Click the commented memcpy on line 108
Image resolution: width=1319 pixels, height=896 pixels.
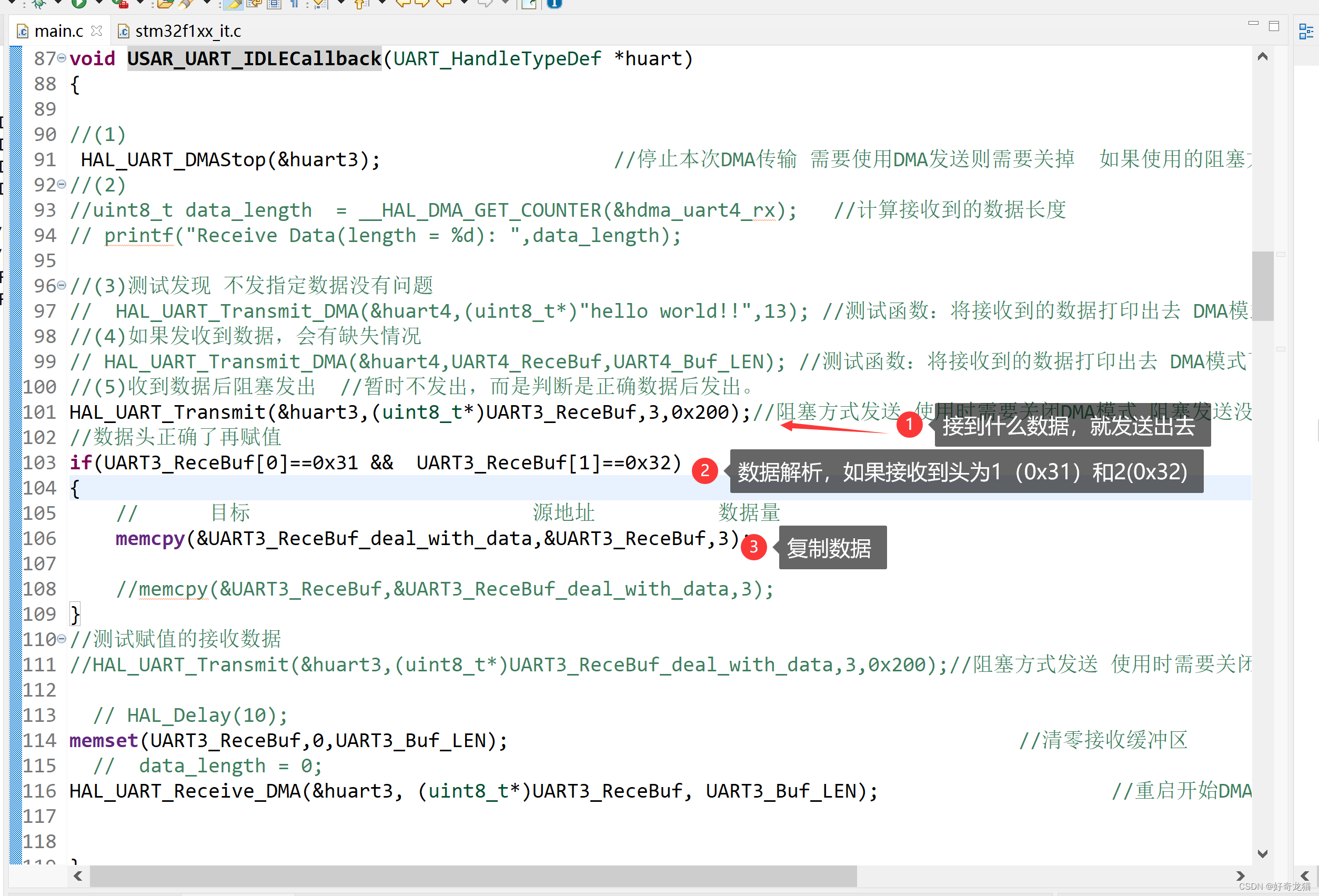(x=445, y=589)
